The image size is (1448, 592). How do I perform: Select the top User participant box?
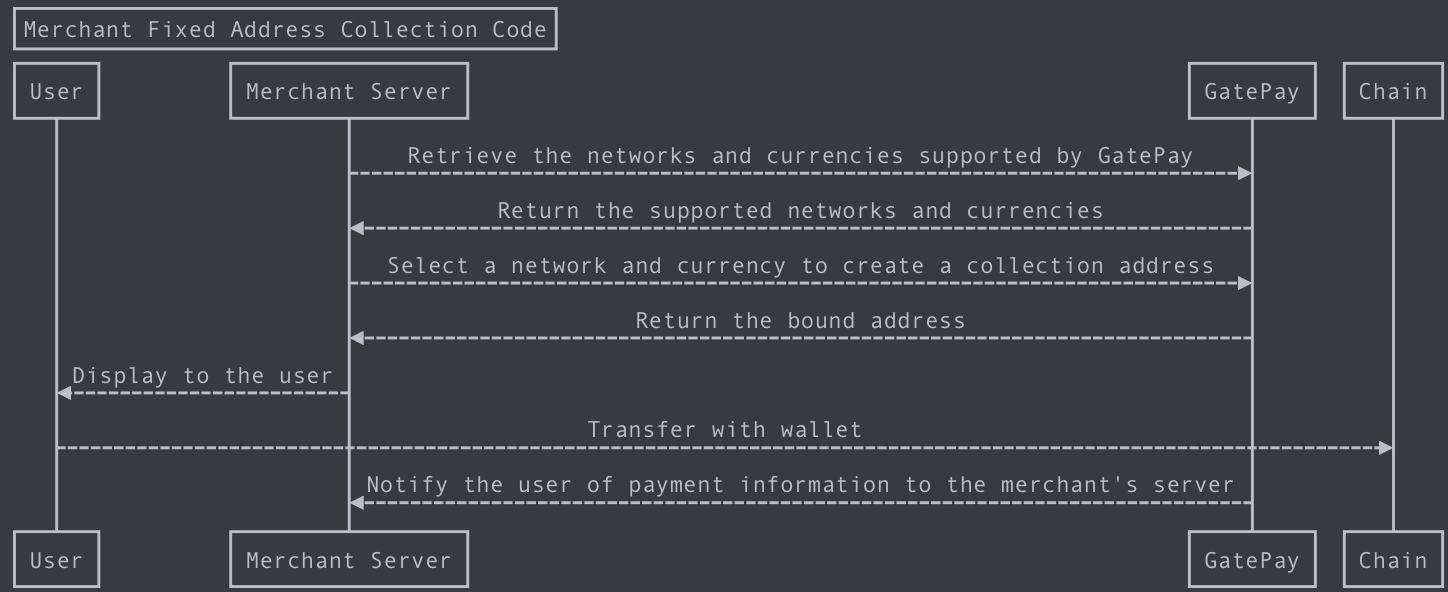click(x=56, y=91)
